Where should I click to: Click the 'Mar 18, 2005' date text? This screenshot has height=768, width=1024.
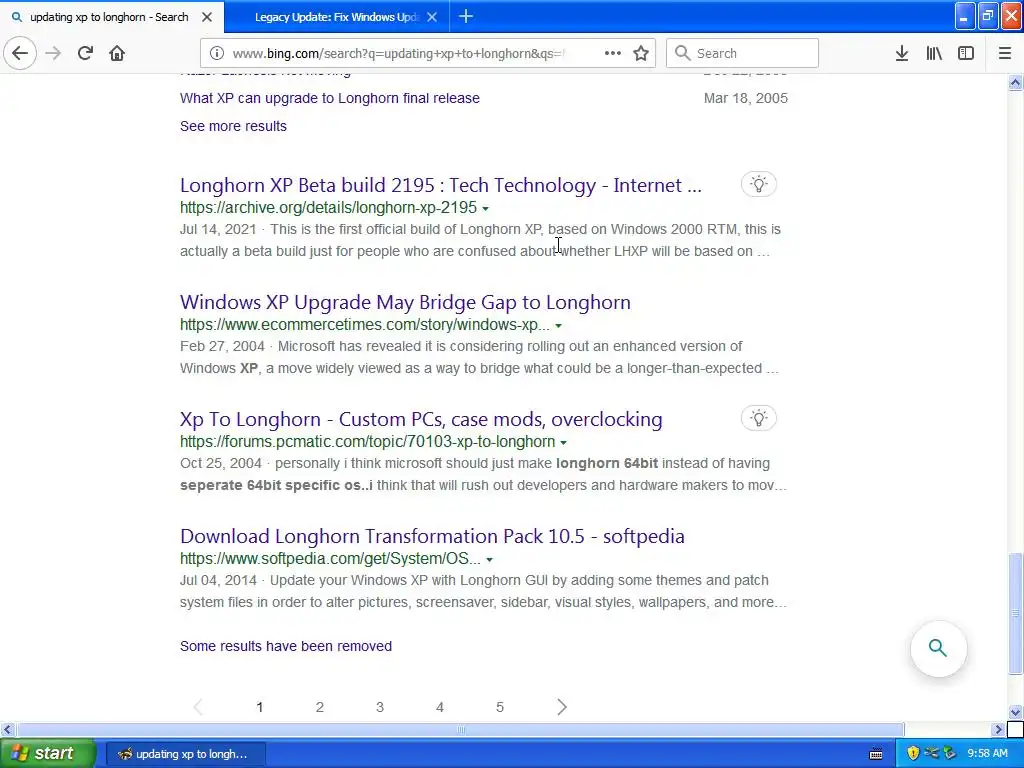click(x=746, y=98)
